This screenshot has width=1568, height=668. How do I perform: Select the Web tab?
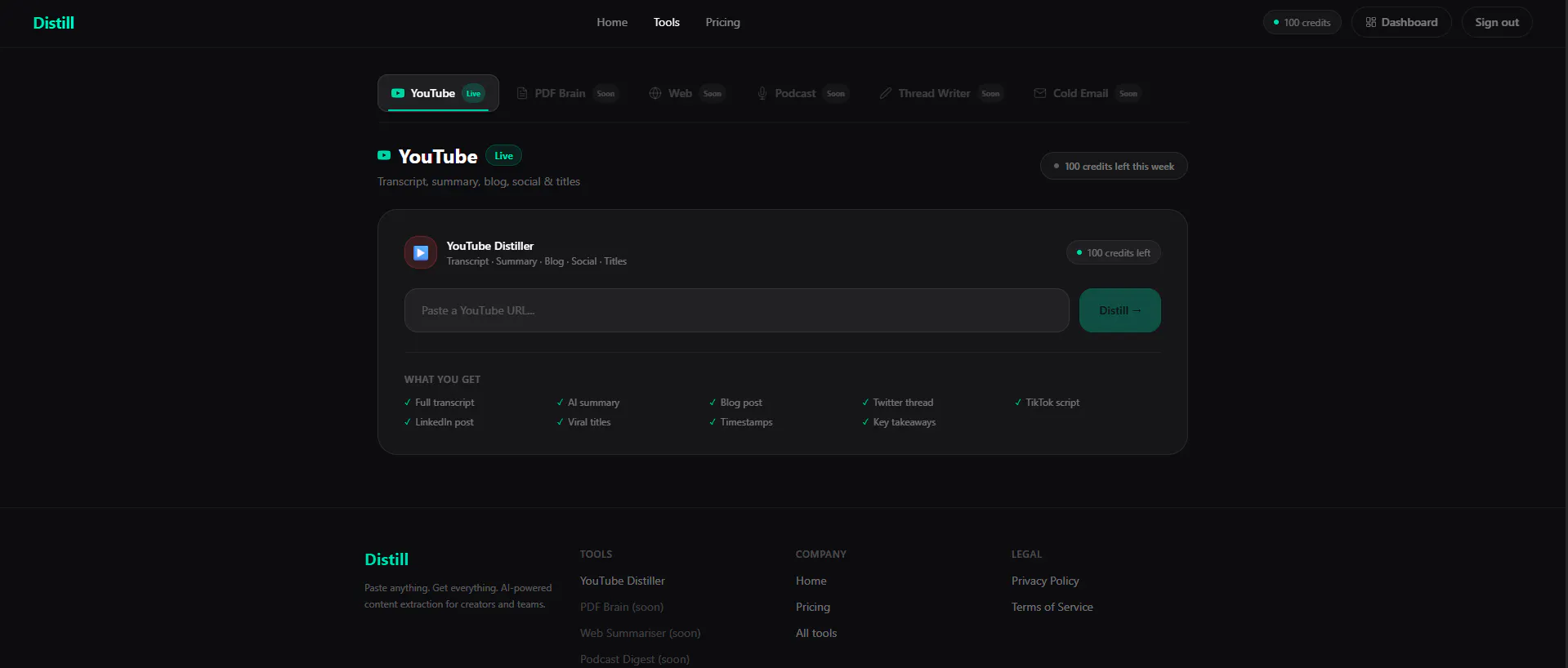click(686, 93)
